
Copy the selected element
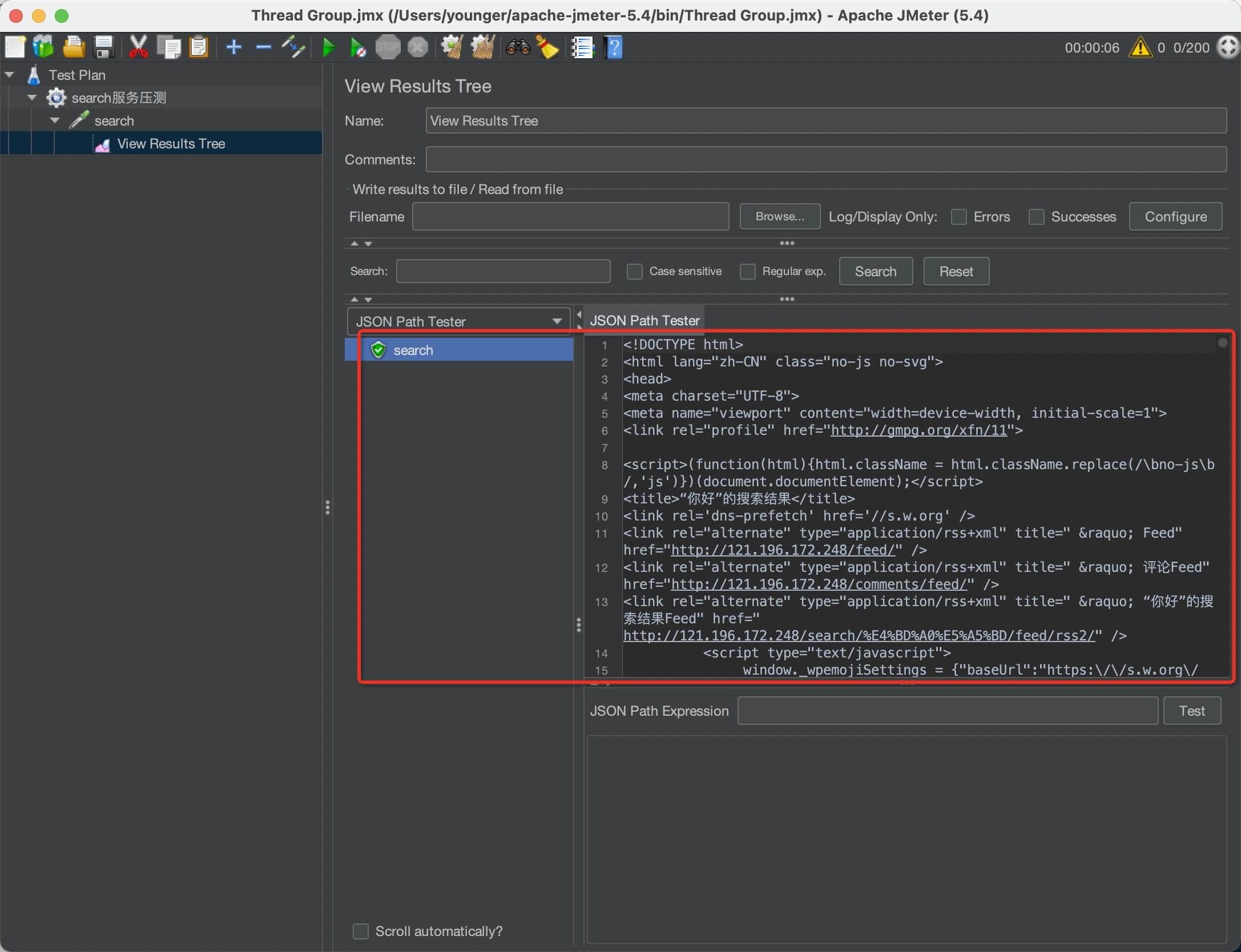click(169, 47)
